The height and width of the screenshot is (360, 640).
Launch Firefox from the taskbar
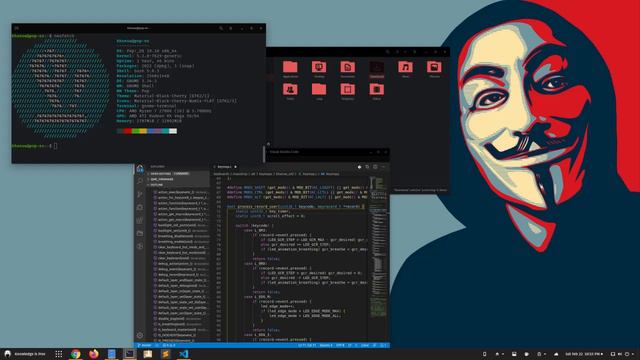click(x=93, y=354)
